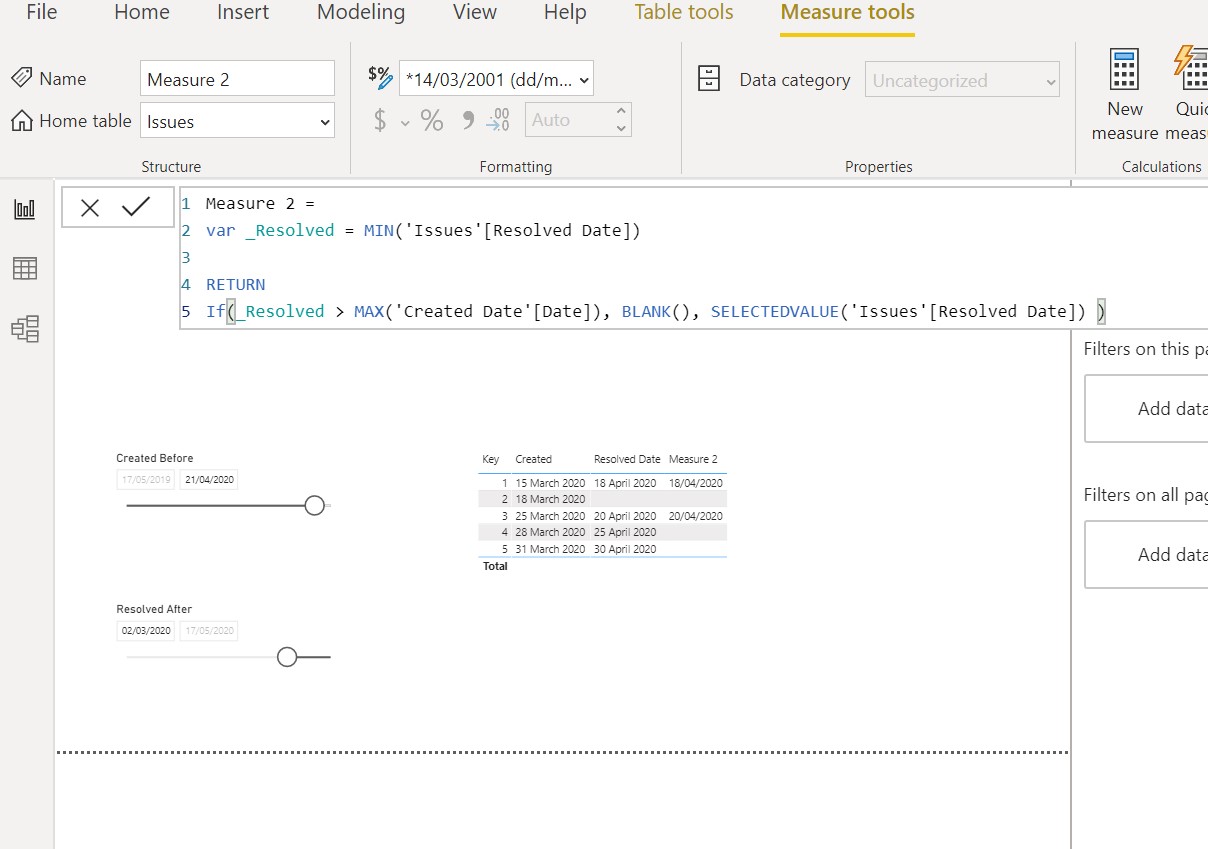Viewport: 1208px width, 849px height.
Task: Open the Data category dropdown
Action: [962, 80]
